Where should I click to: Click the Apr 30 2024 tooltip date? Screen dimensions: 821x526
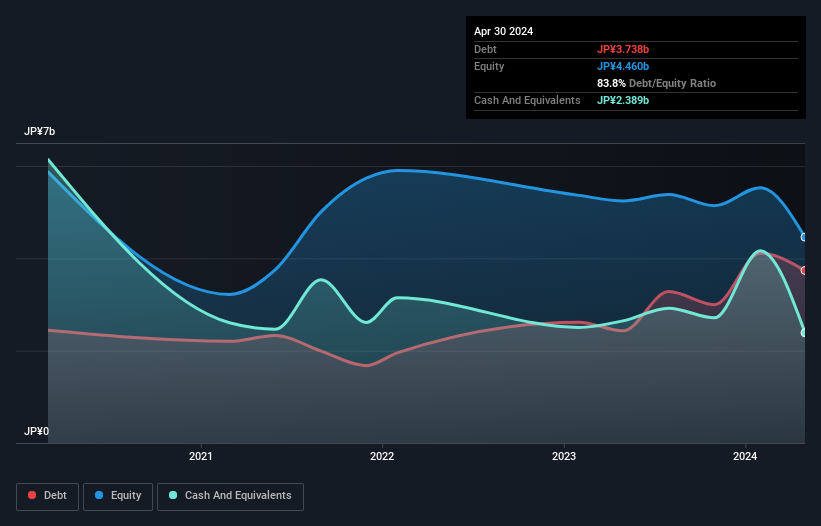(503, 31)
